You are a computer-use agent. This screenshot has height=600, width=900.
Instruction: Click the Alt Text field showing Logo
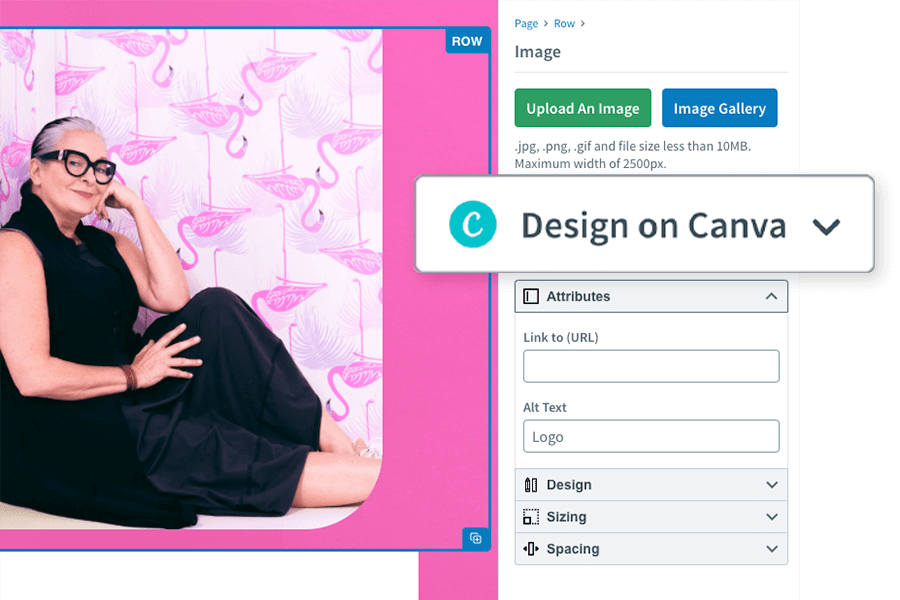tap(650, 436)
